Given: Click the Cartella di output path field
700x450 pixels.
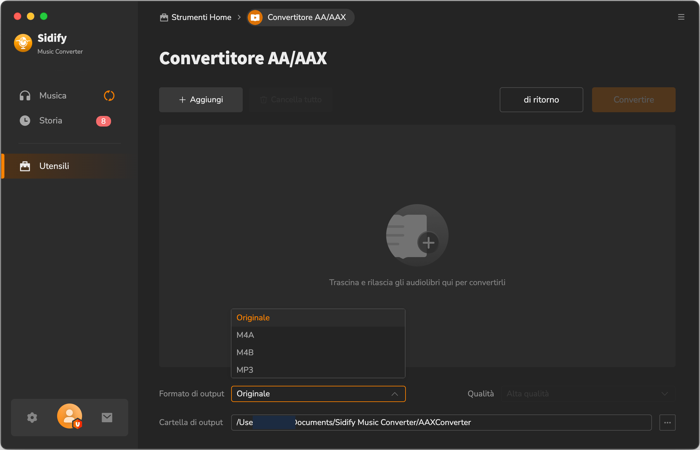Looking at the screenshot, I should [x=441, y=422].
